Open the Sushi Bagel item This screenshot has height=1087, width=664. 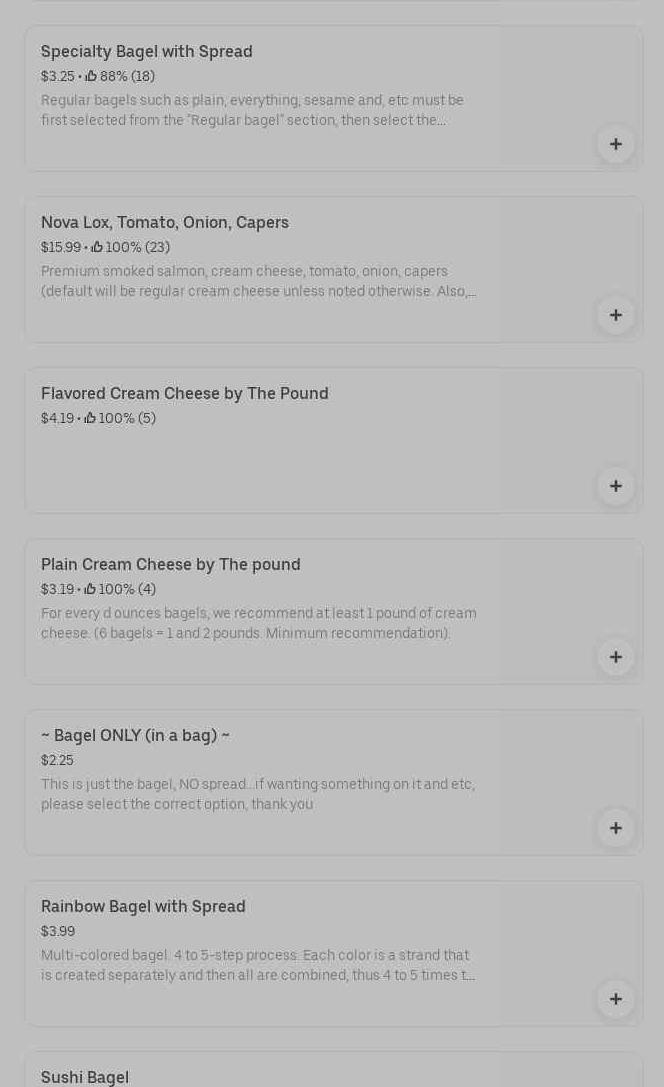point(85,1077)
